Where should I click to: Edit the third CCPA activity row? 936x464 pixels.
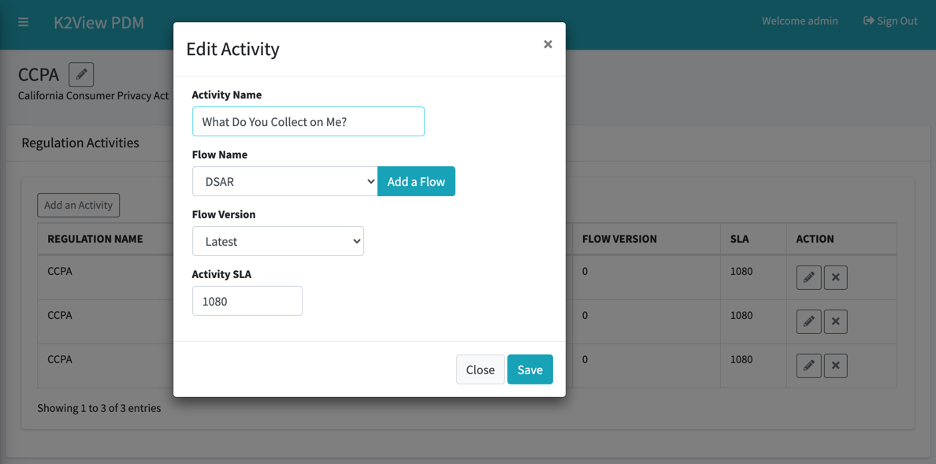(x=809, y=365)
